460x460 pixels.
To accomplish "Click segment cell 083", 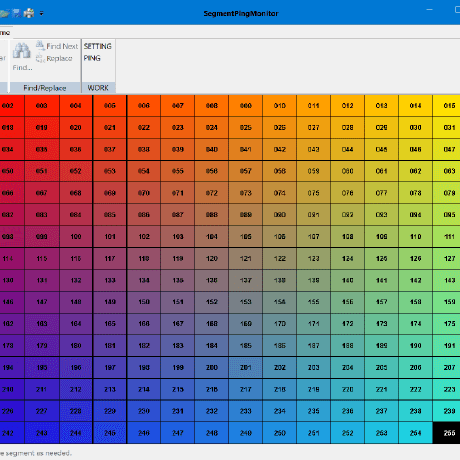I will pyautogui.click(x=42, y=215).
